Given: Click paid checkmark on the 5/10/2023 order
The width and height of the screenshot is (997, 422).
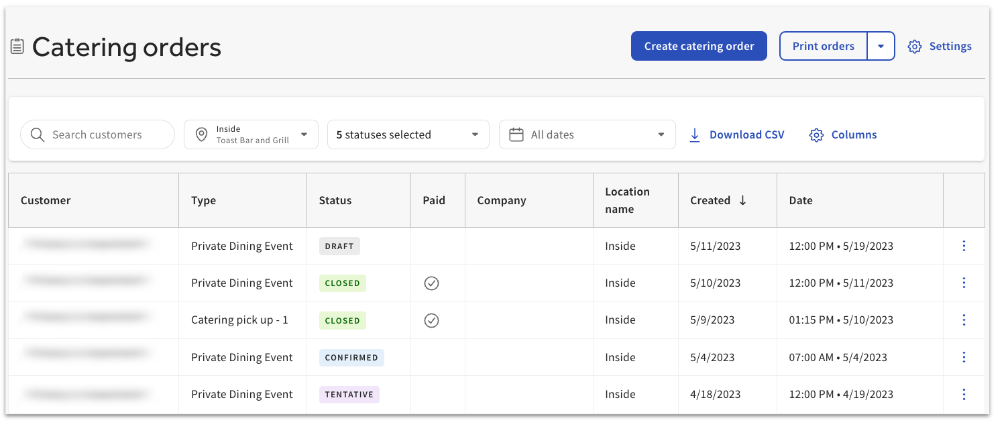Looking at the screenshot, I should tap(431, 283).
